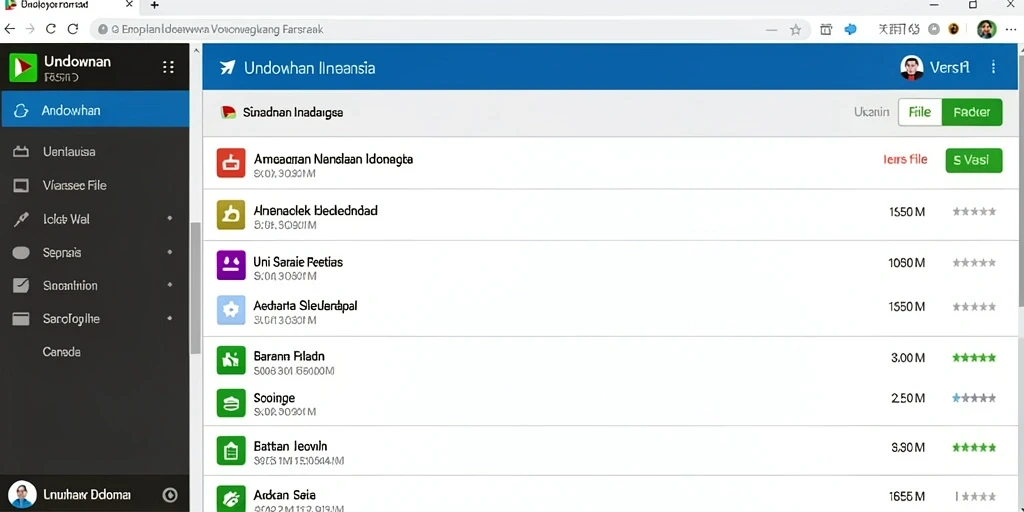1024x512 pixels.
Task: Bookmark the page with the star icon
Action: 795,29
